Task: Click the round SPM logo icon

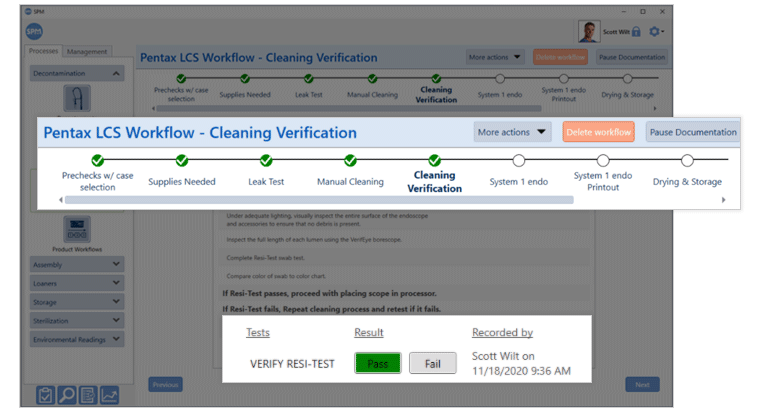Action: 34,32
